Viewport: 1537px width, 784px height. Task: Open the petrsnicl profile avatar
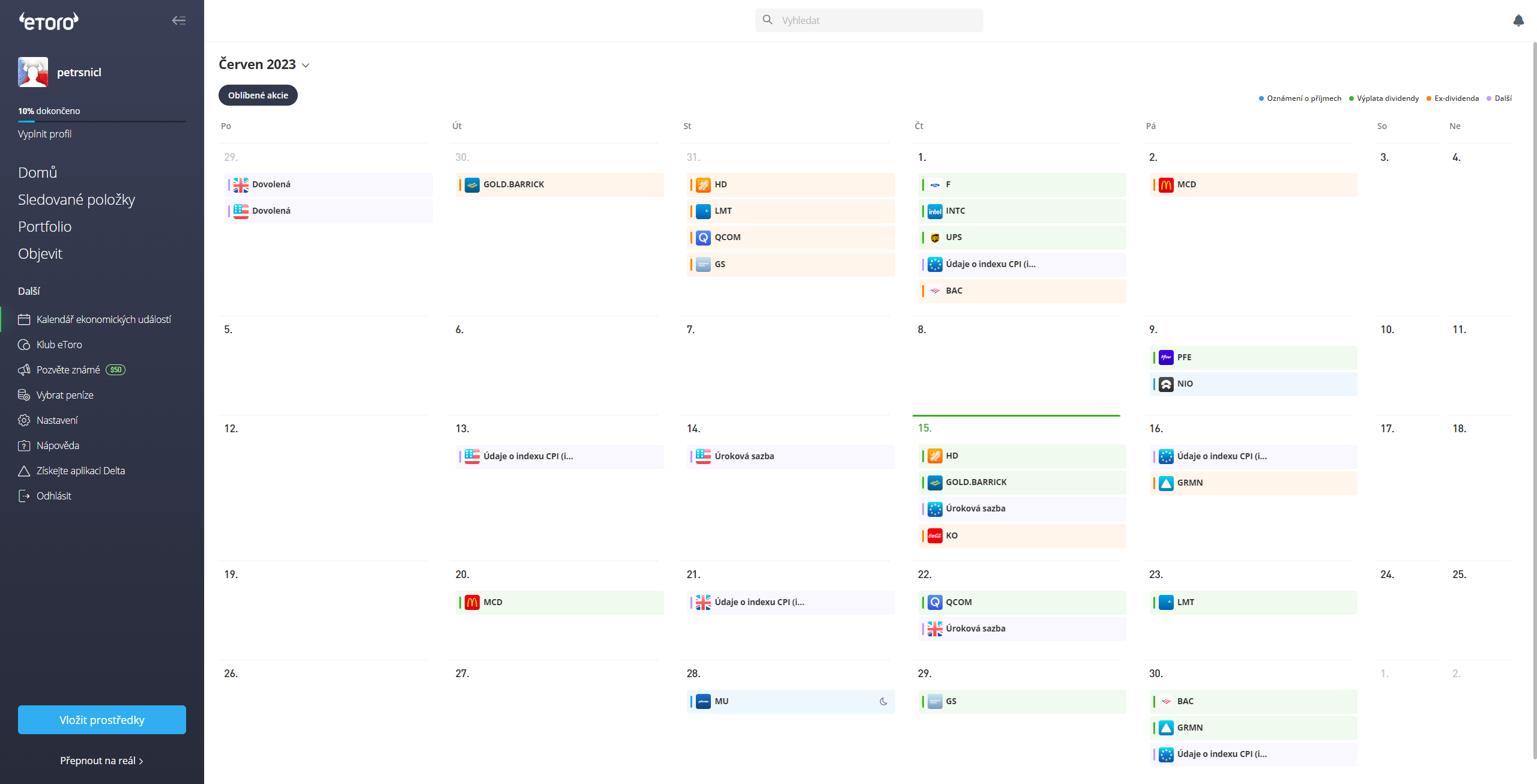click(33, 72)
